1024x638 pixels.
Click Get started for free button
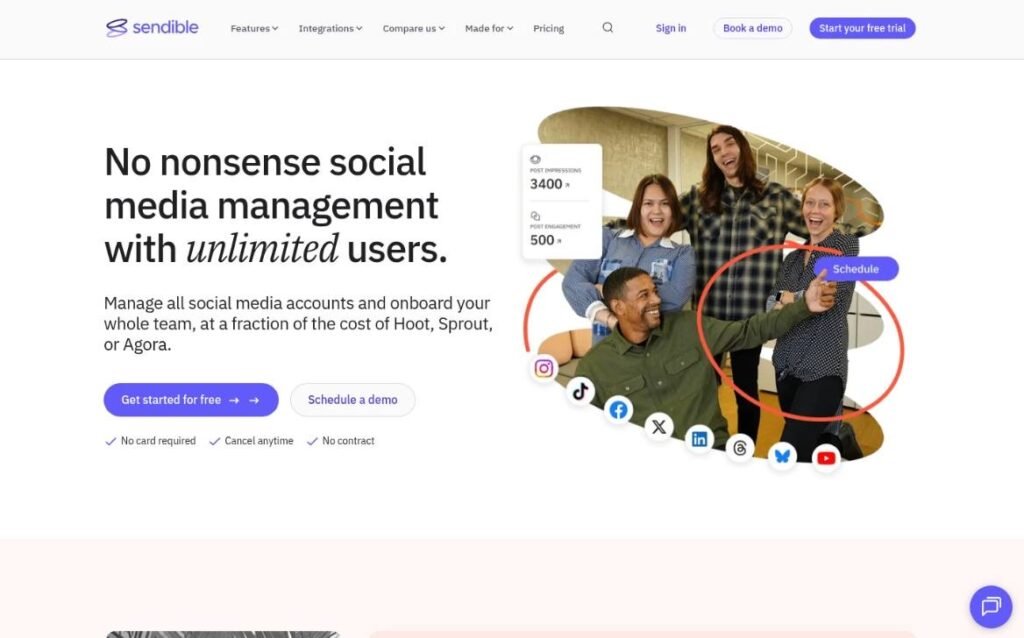click(x=191, y=400)
